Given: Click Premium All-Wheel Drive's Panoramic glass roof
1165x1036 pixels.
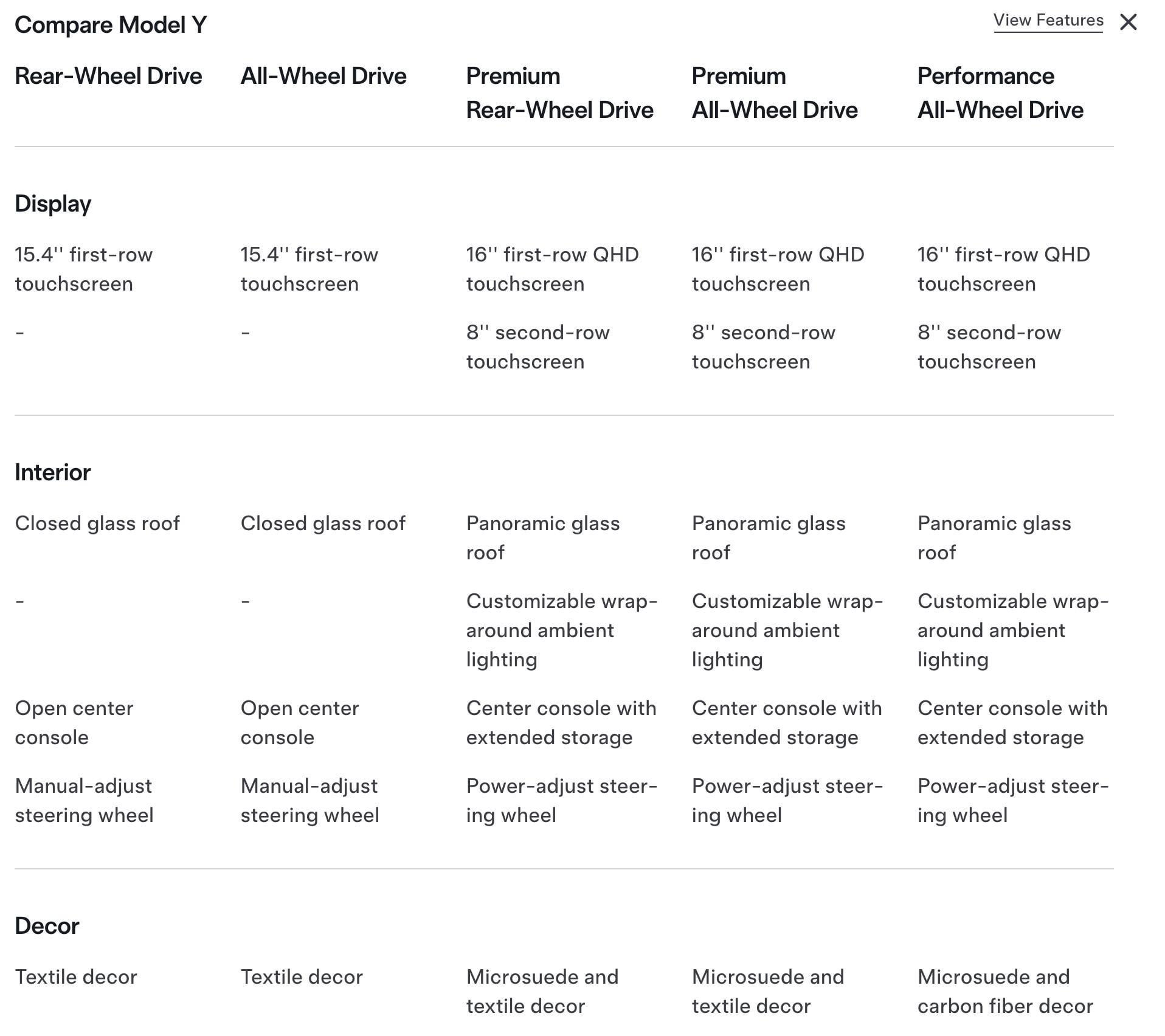Looking at the screenshot, I should (x=768, y=538).
